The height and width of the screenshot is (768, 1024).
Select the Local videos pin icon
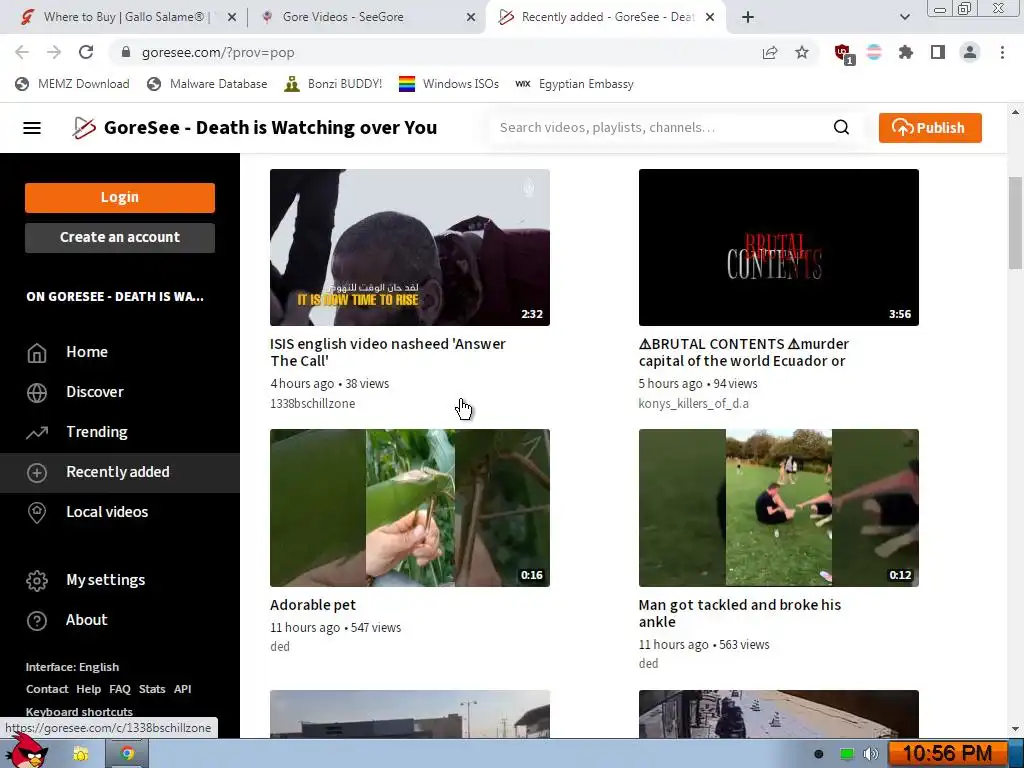(x=37, y=513)
